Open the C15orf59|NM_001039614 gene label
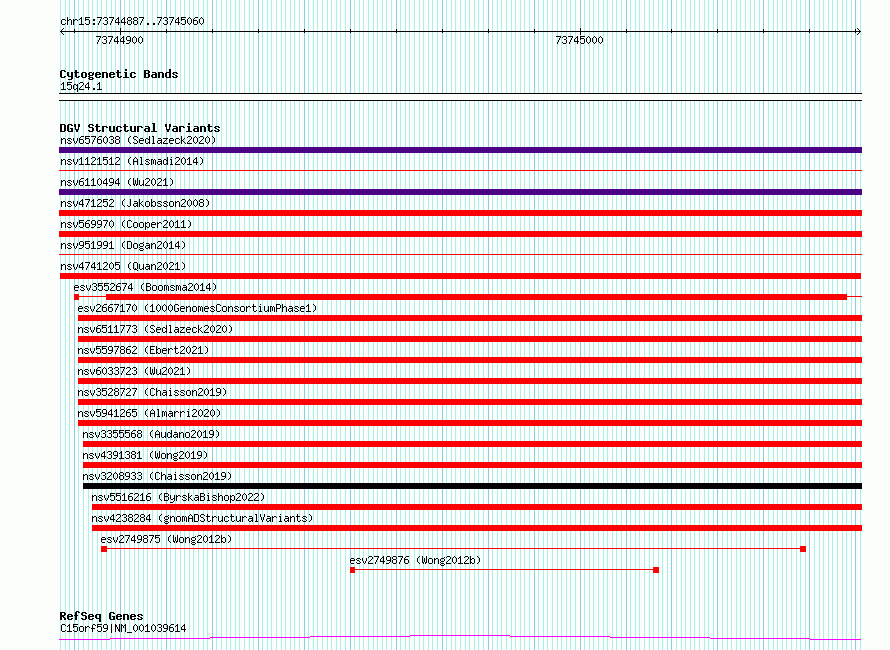Screen dimensions: 890x650 pos(123,628)
